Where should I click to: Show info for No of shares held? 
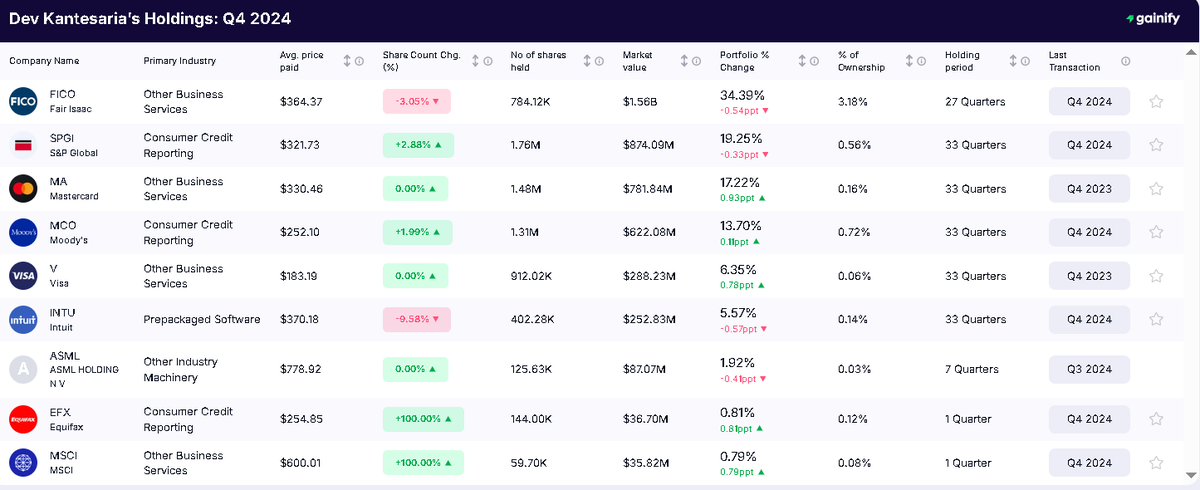click(598, 61)
